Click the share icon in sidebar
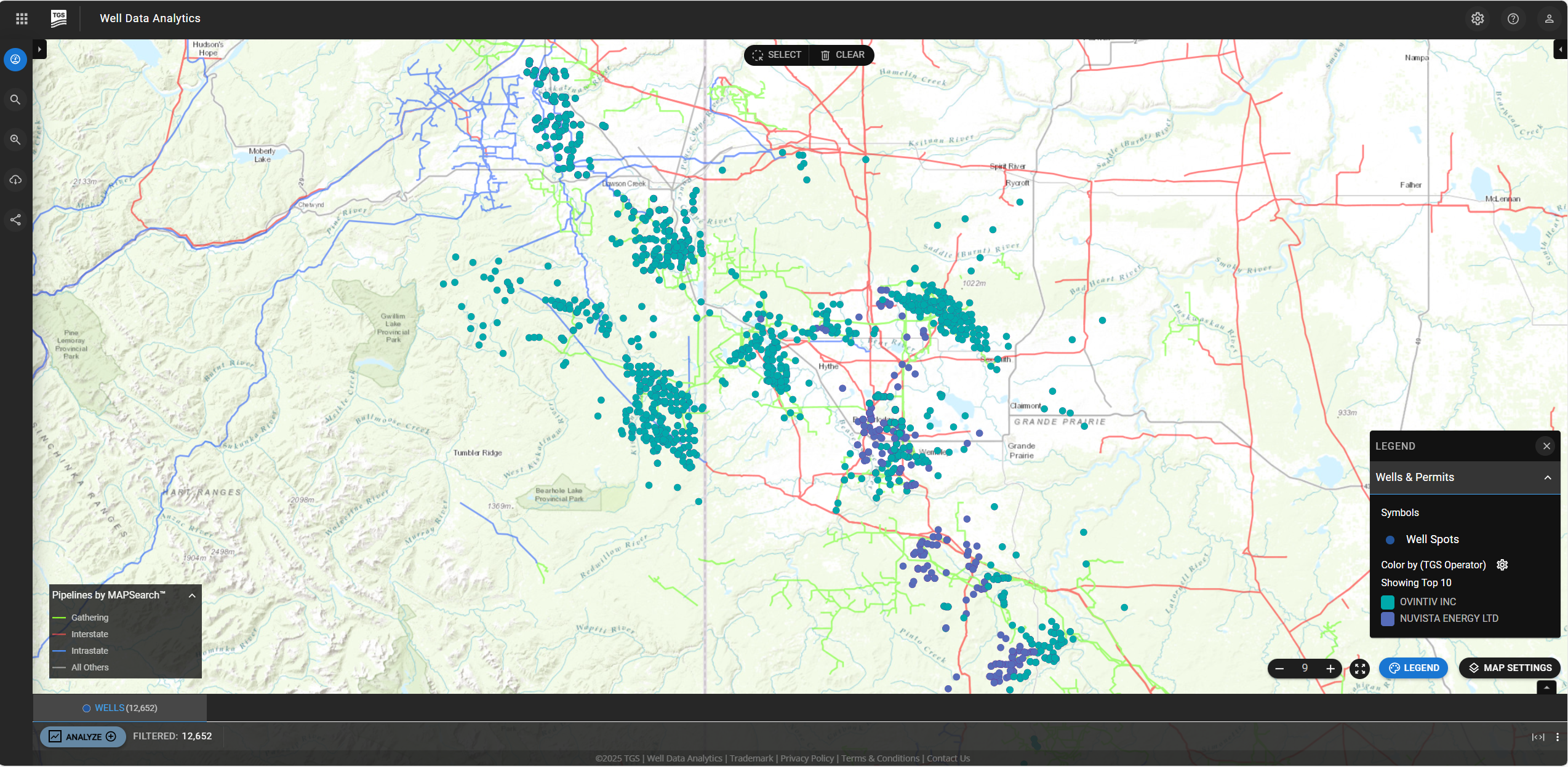Screen dimensions: 1568x767 tap(15, 220)
